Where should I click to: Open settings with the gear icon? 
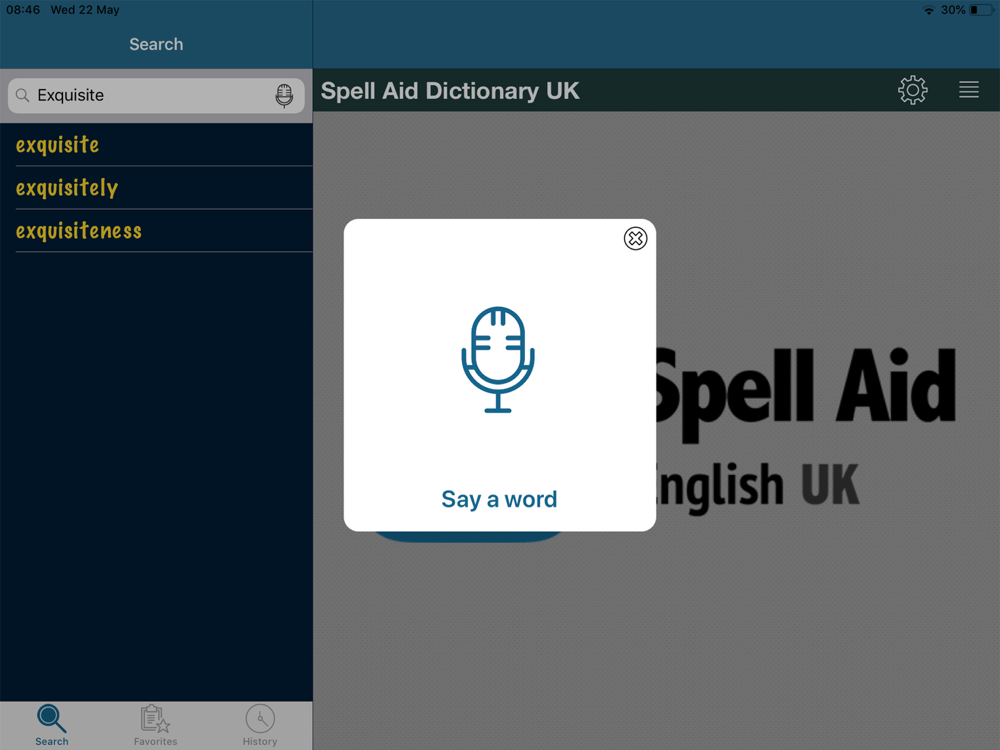913,90
